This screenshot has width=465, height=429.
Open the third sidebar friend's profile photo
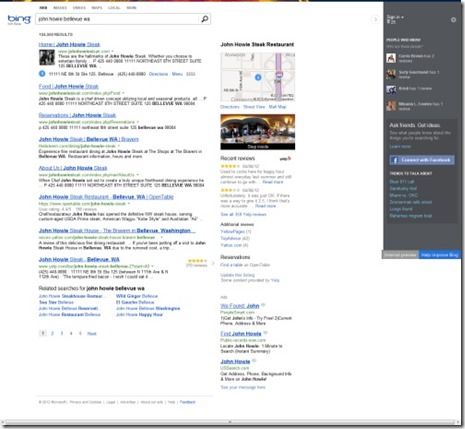[391, 89]
